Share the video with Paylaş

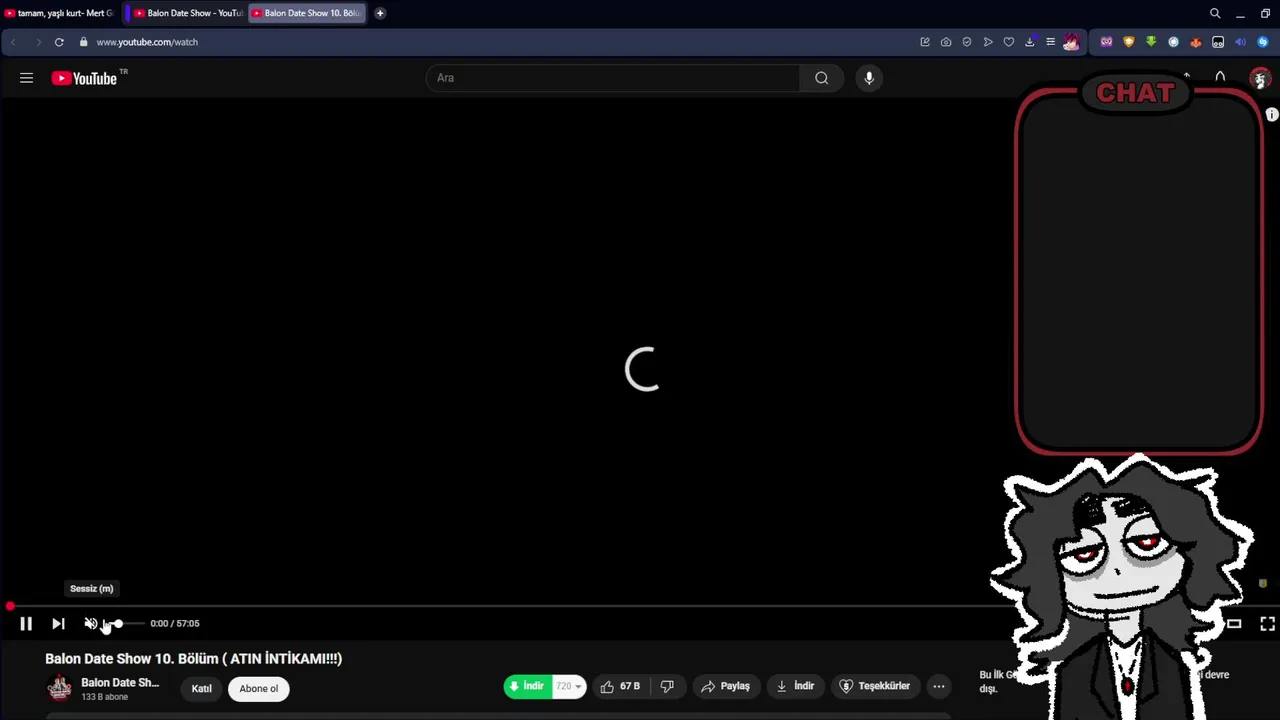tap(725, 686)
